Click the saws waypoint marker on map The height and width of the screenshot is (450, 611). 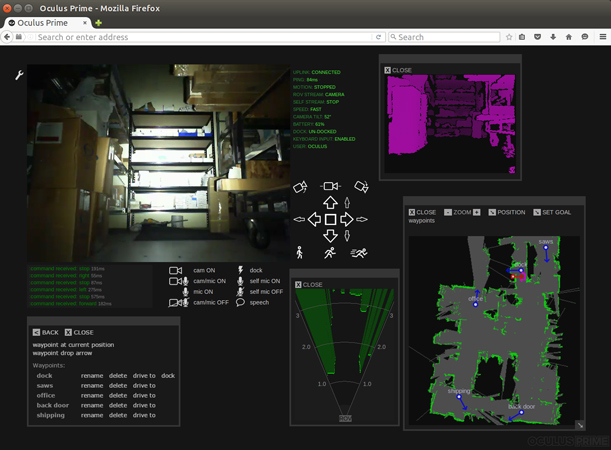tap(546, 247)
